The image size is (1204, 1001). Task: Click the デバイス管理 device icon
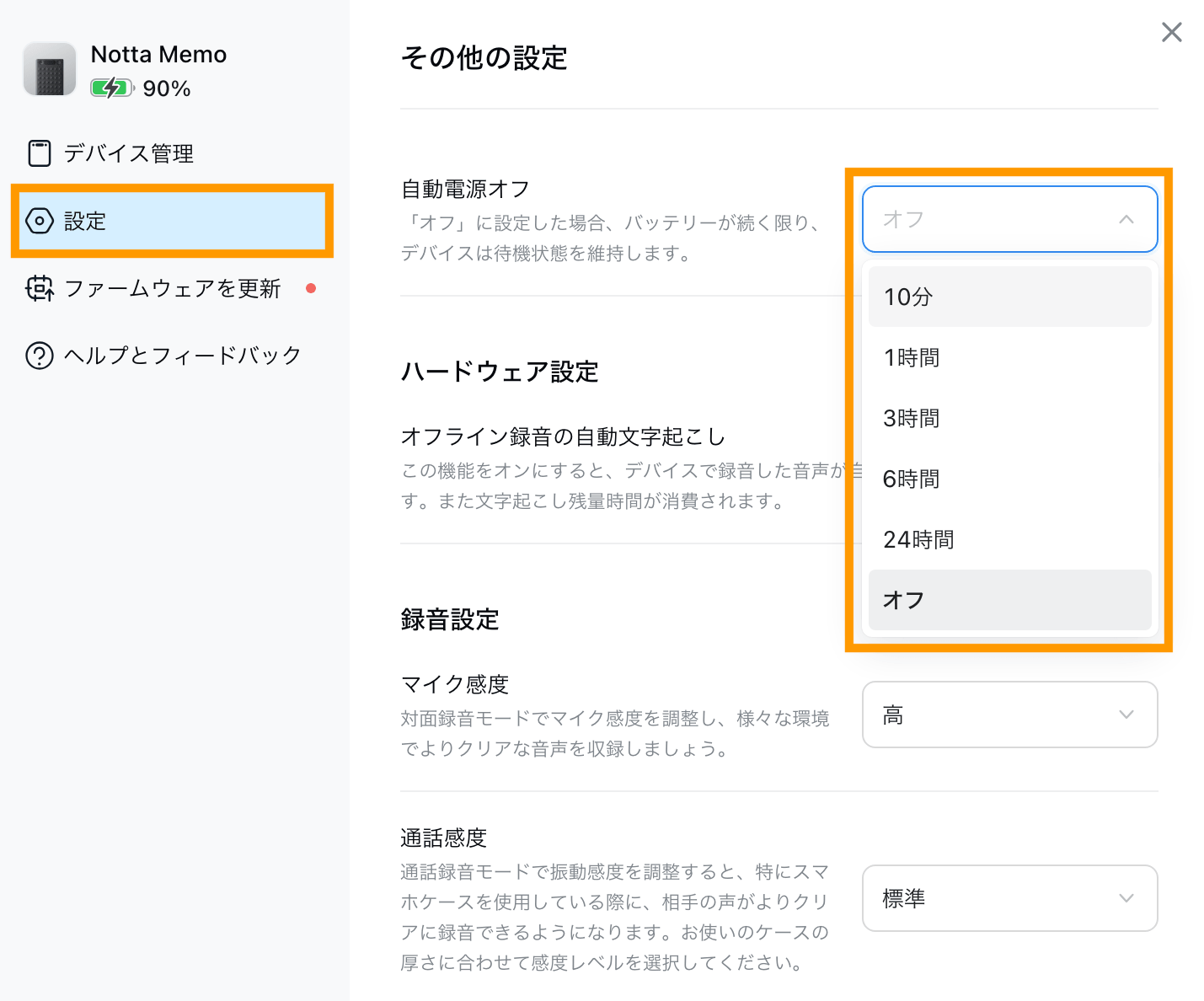40,153
